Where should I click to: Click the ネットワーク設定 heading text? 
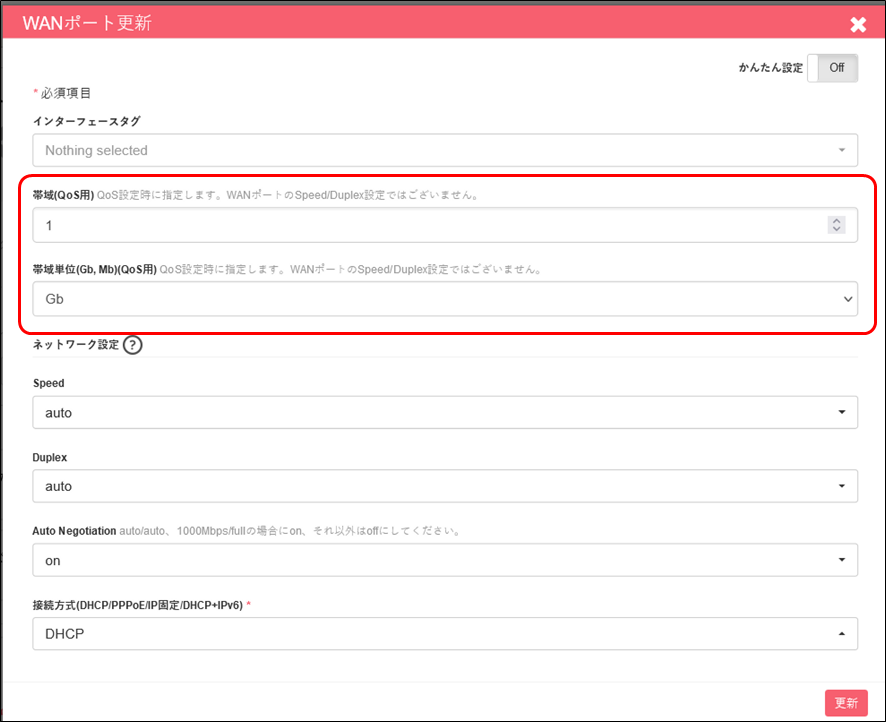[x=76, y=345]
